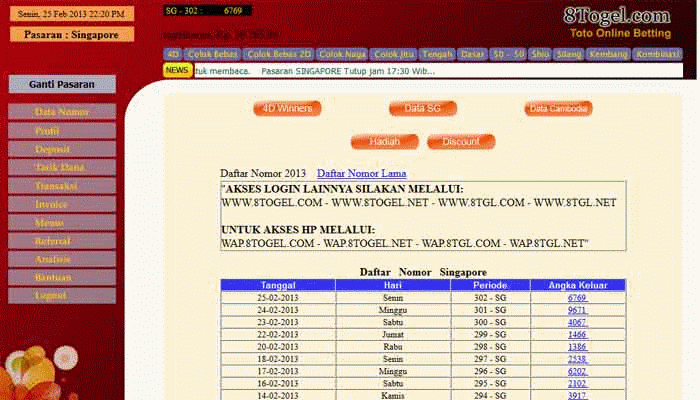Click the Data Cambodia button
Viewport: 700px width, 400px height.
click(x=558, y=108)
